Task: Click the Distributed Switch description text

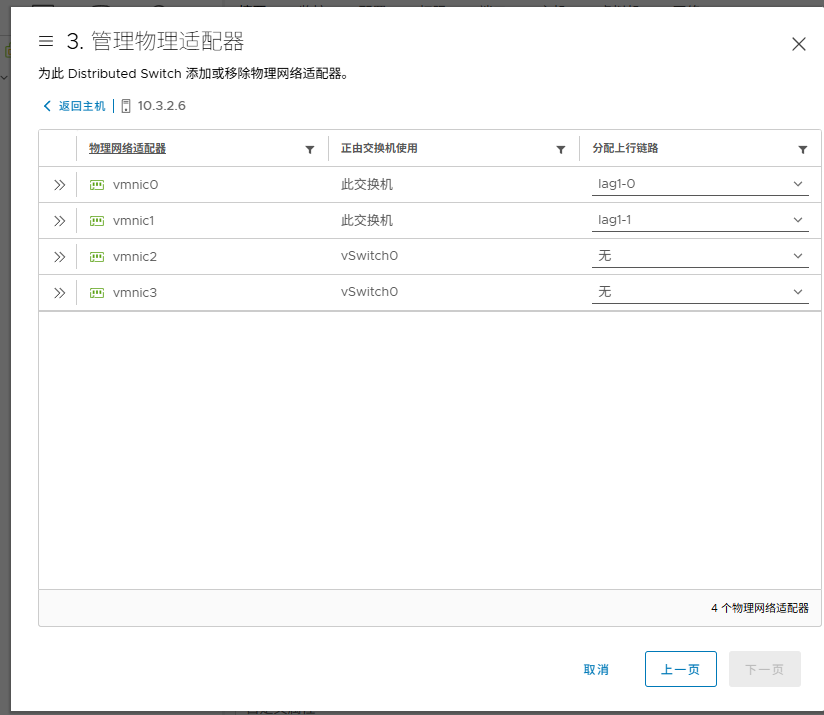Action: click(x=193, y=74)
